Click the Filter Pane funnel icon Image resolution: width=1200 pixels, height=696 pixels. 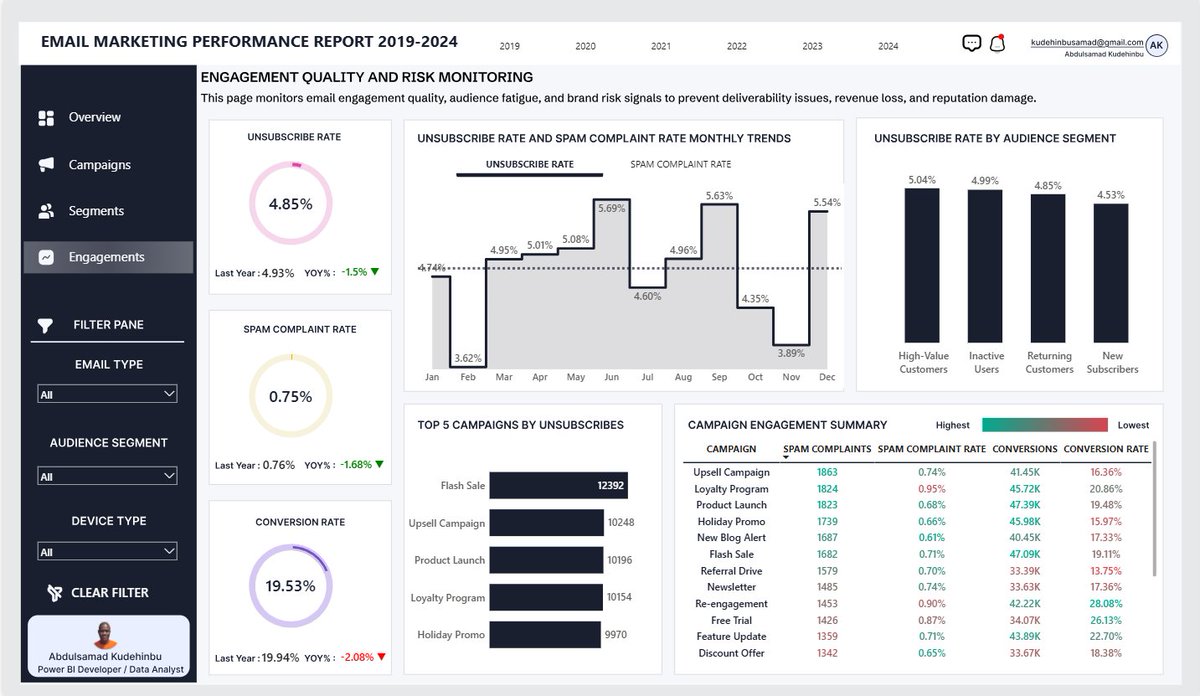pos(45,325)
